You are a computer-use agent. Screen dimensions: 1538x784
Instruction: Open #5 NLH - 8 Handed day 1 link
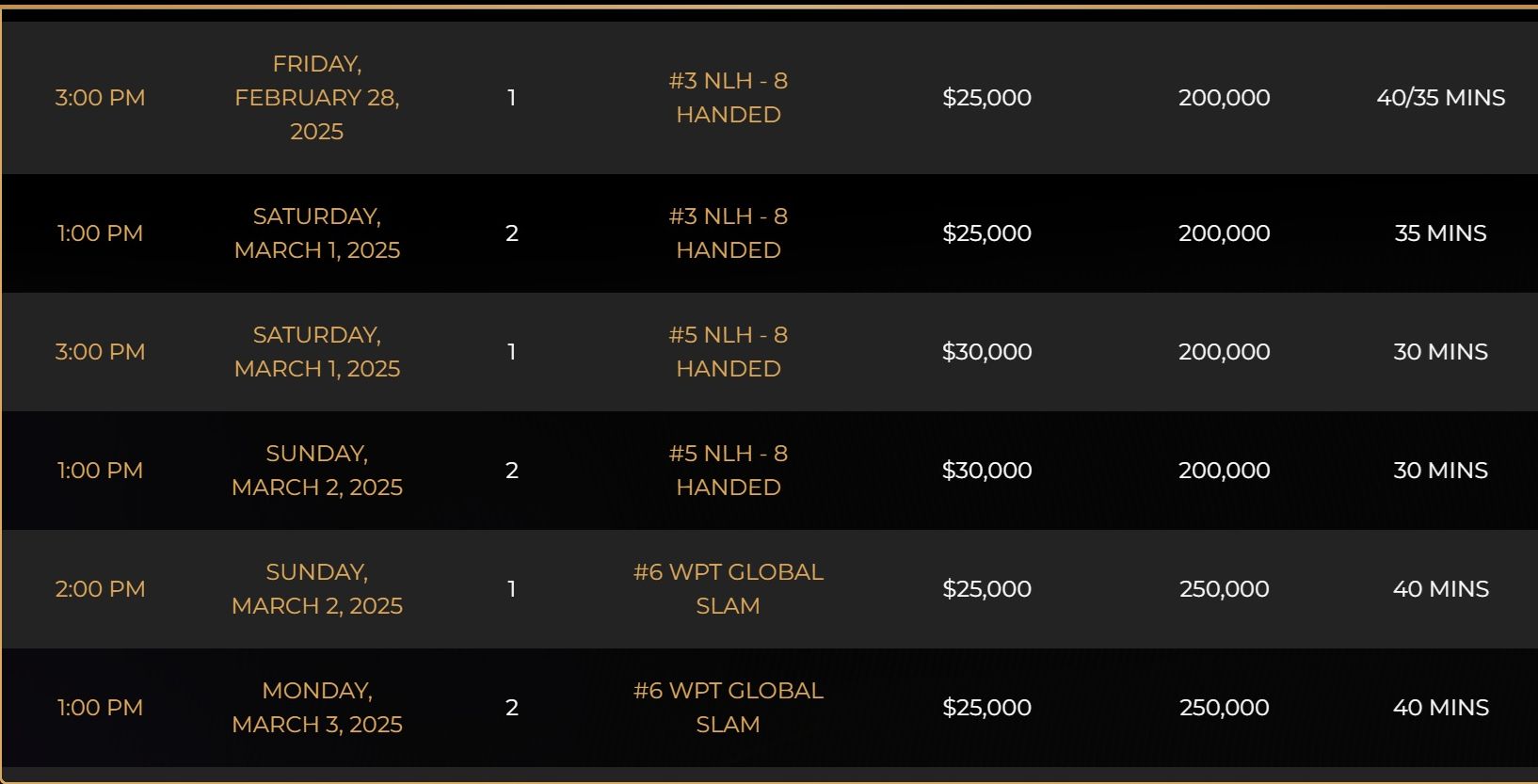coord(728,352)
